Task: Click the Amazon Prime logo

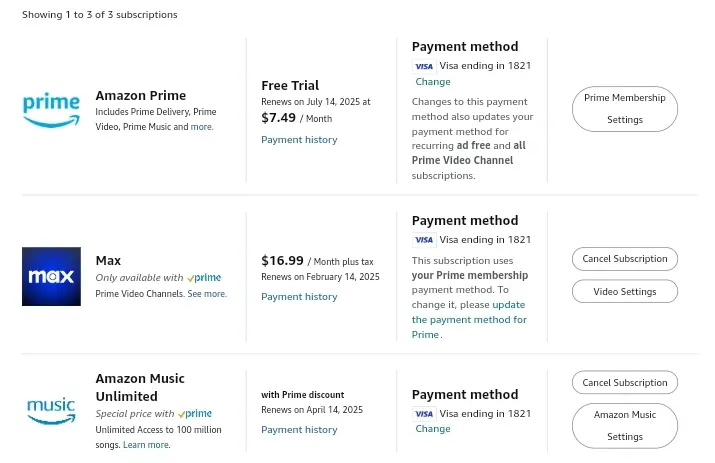Action: coord(51,110)
